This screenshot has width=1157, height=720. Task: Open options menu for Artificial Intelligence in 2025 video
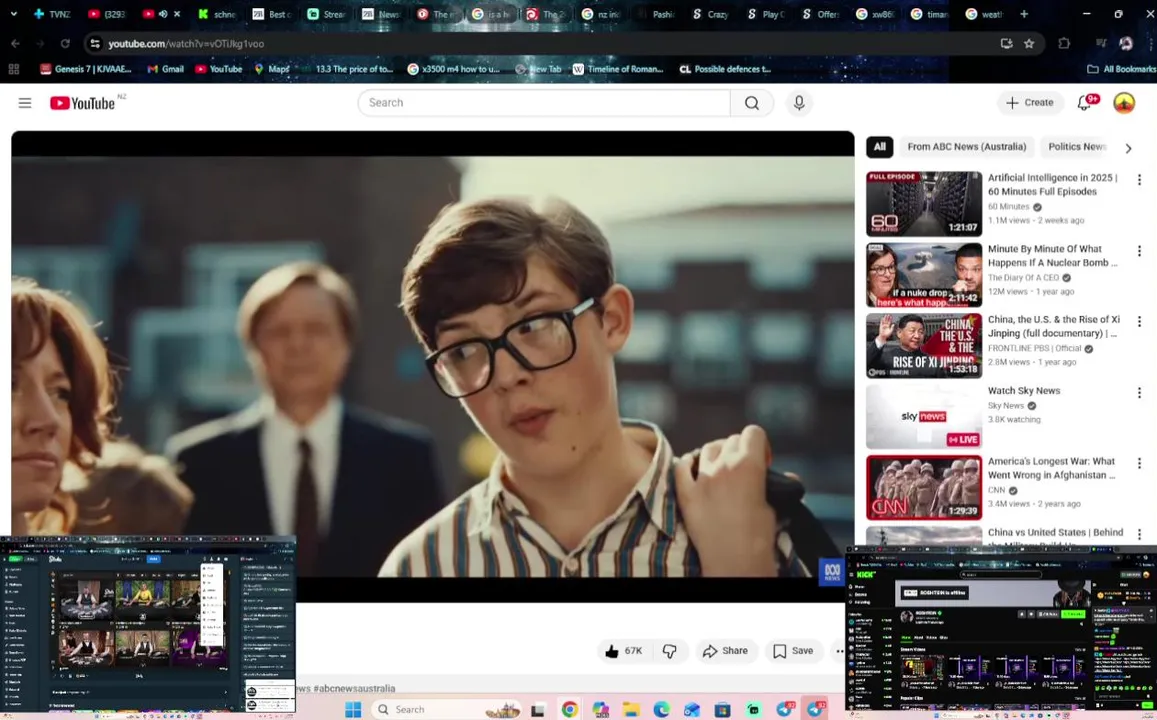coord(1139,180)
